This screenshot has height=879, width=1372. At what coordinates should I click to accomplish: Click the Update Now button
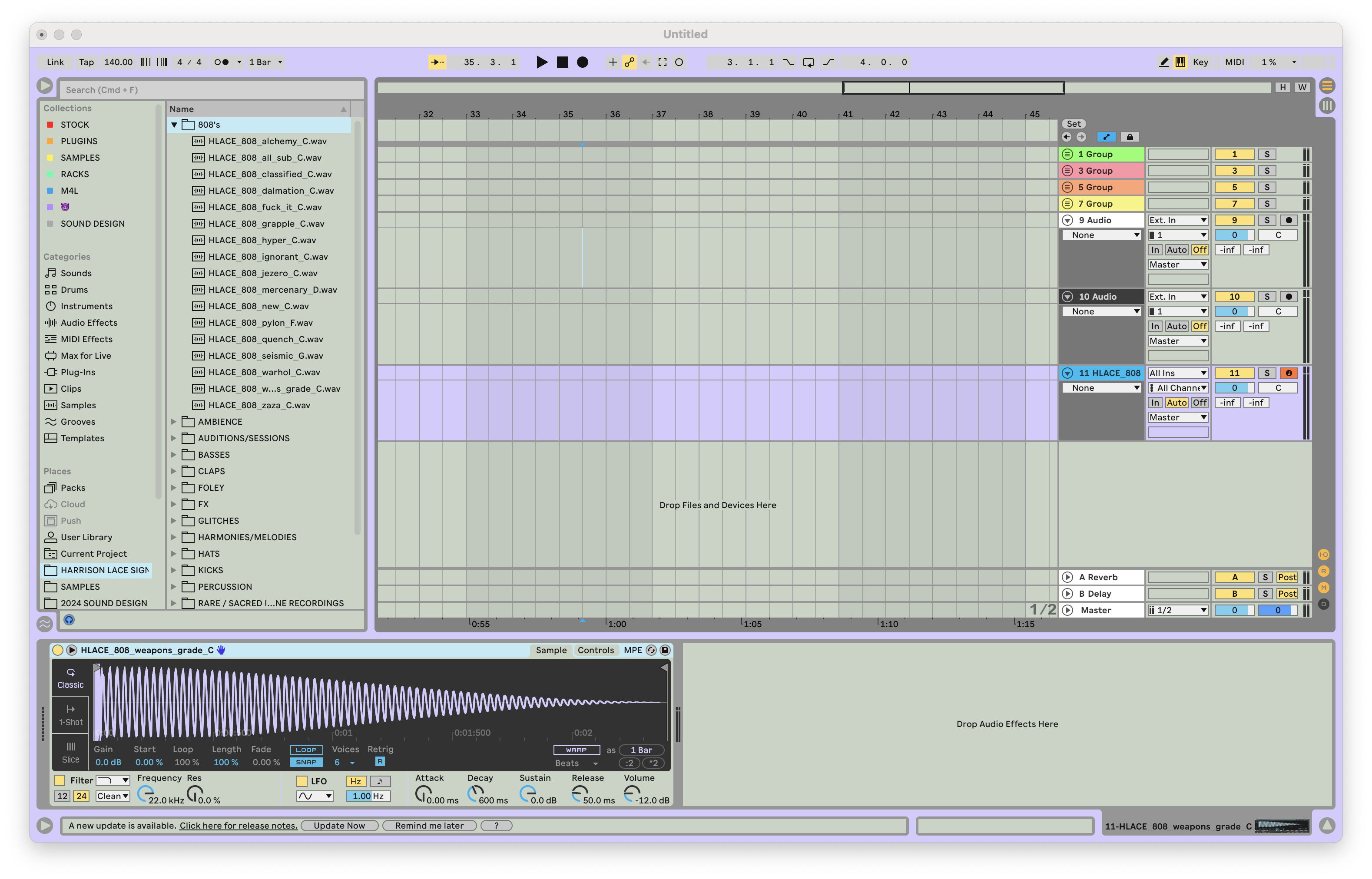coord(339,825)
